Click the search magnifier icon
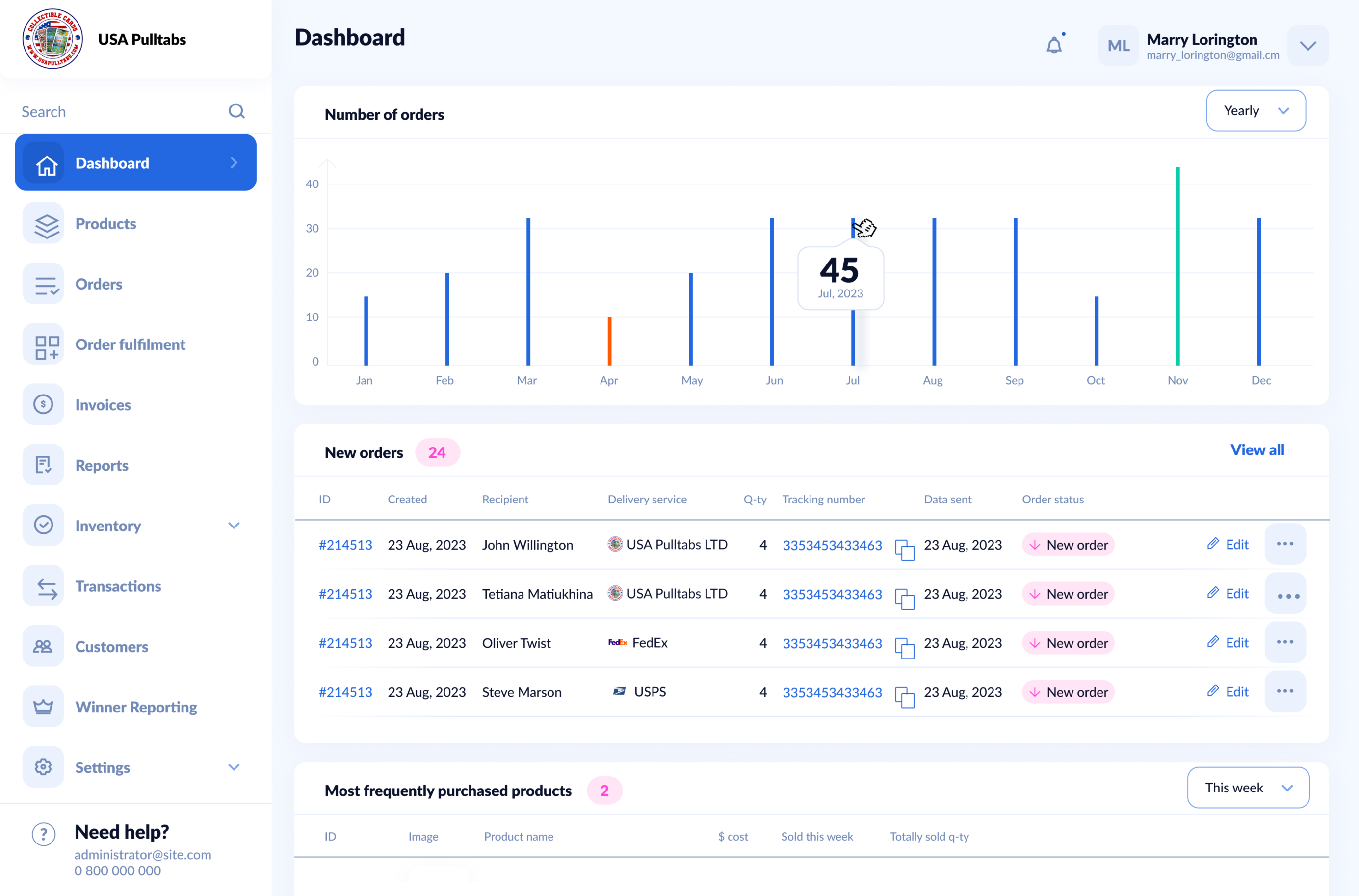The image size is (1359, 896). click(x=236, y=111)
